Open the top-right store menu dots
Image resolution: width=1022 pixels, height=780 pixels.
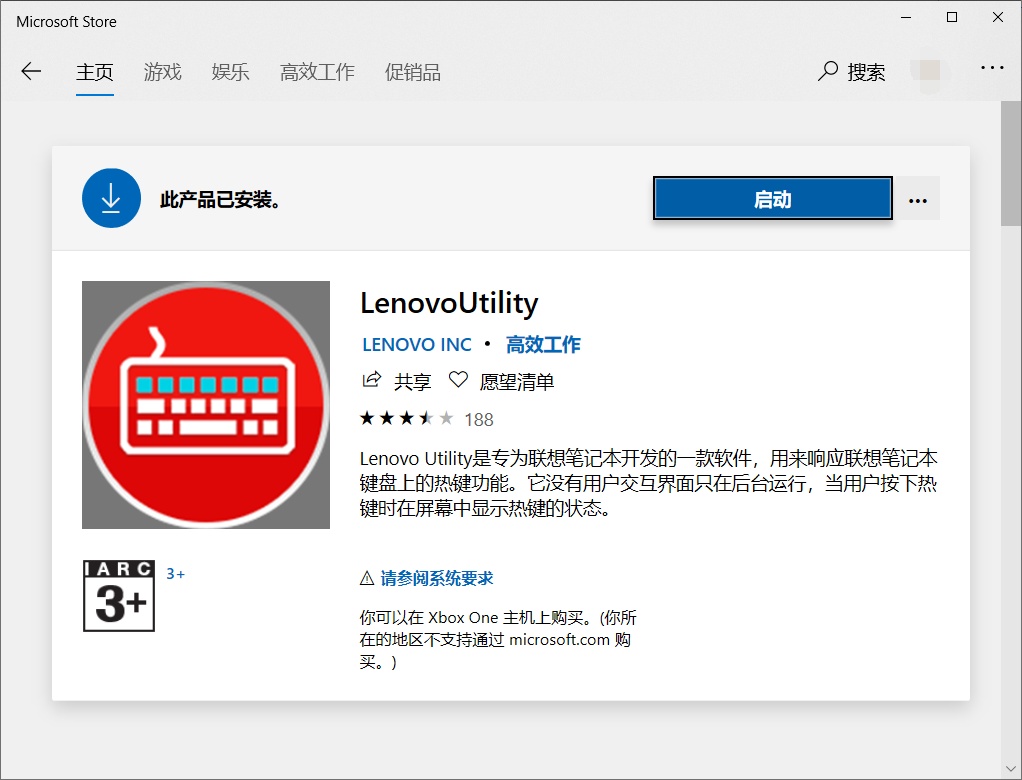(992, 68)
